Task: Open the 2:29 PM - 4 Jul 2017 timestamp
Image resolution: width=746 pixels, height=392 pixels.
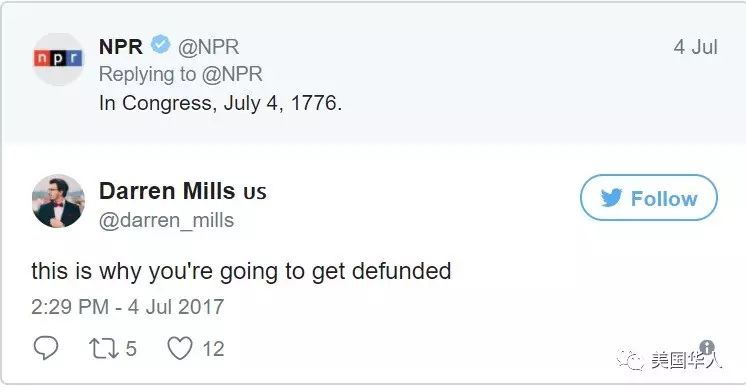Action: click(x=128, y=306)
